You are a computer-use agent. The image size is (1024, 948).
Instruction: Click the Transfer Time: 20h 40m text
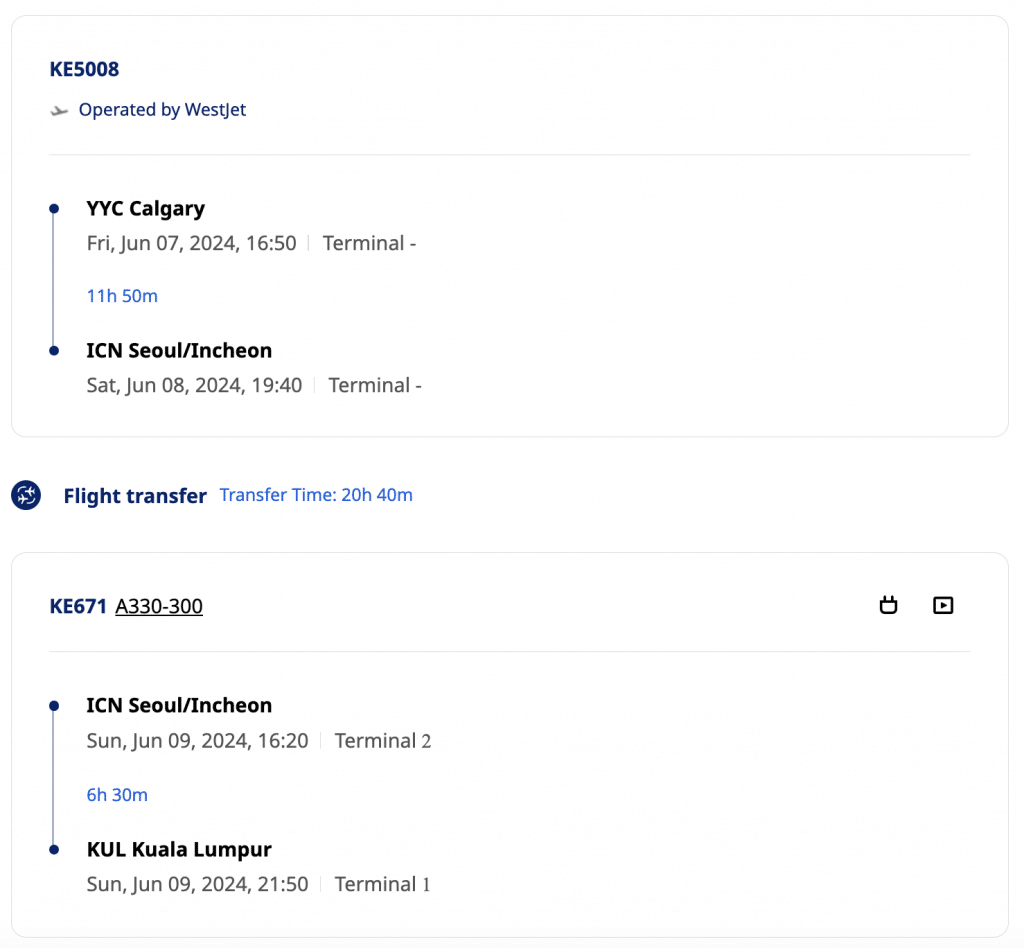click(316, 495)
